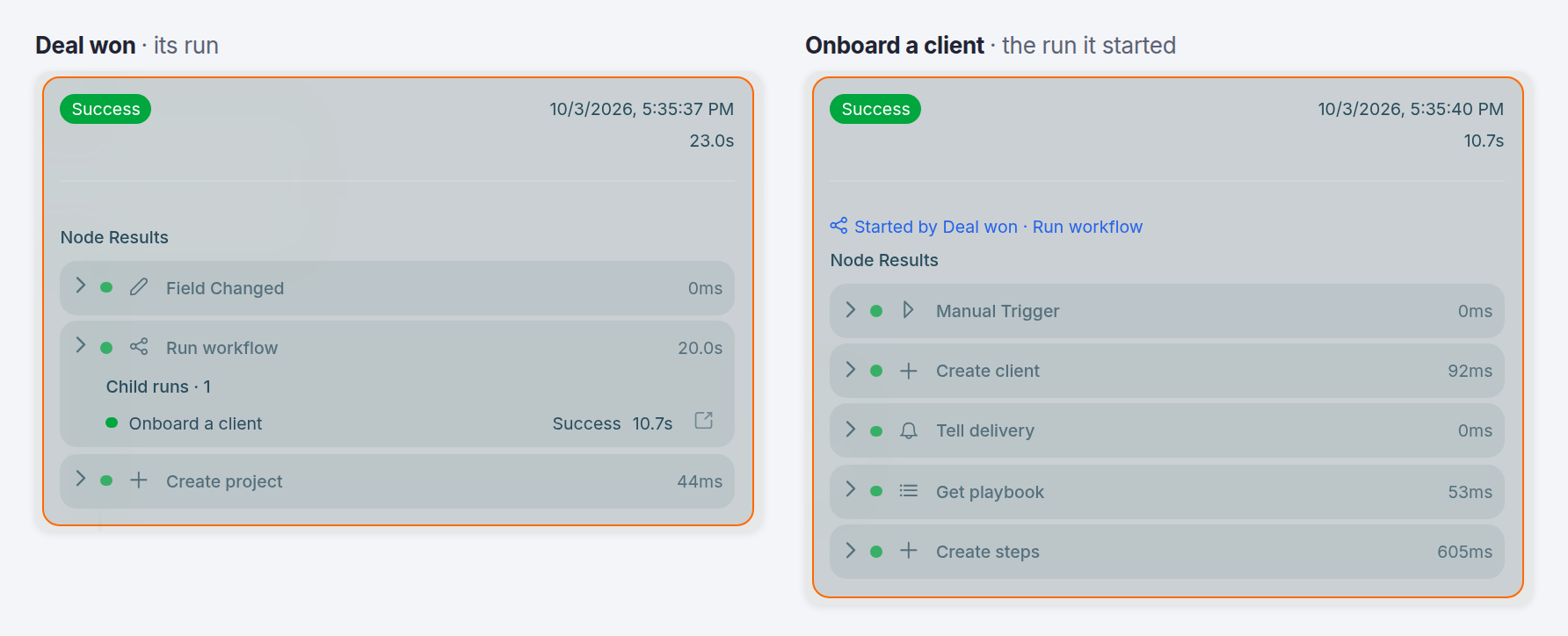Click the Success badge in the Deal won run
The height and width of the screenshot is (636, 1568).
tap(105, 109)
